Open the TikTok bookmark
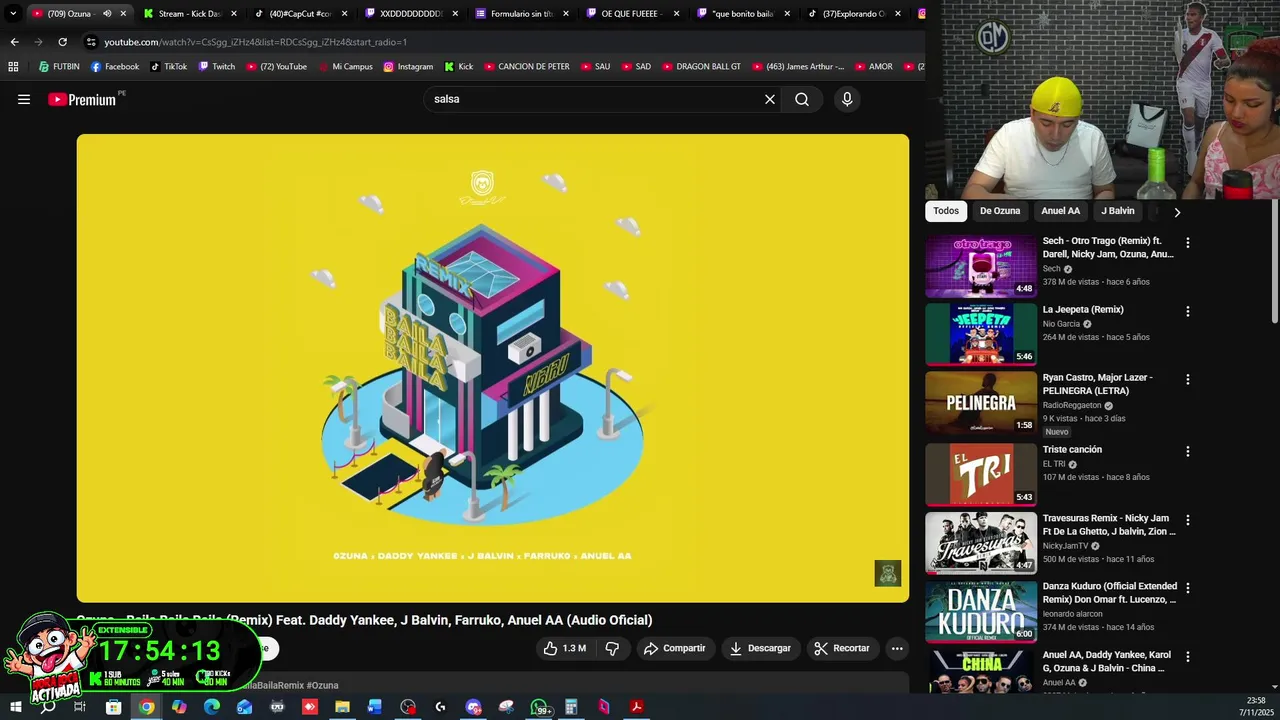The height and width of the screenshot is (720, 1280). click(168, 67)
